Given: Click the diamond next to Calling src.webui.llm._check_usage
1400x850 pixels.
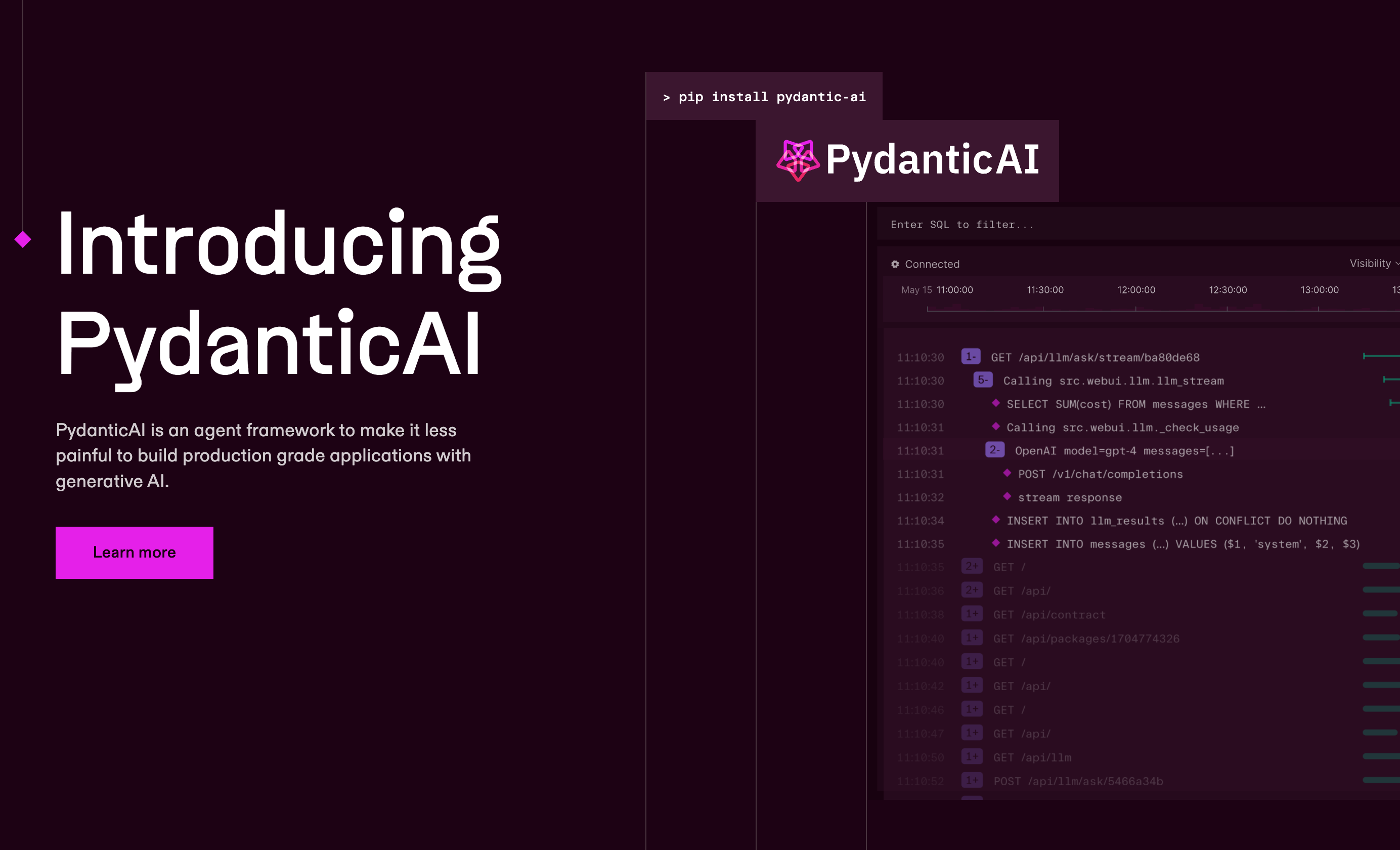Looking at the screenshot, I should (x=995, y=427).
